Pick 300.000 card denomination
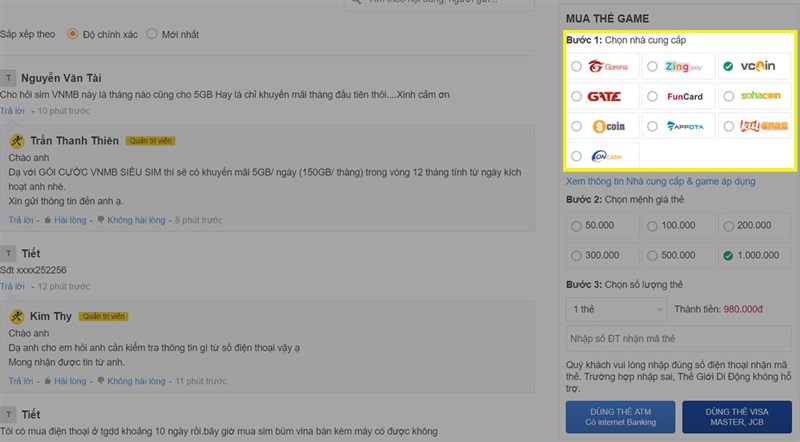 coord(602,255)
